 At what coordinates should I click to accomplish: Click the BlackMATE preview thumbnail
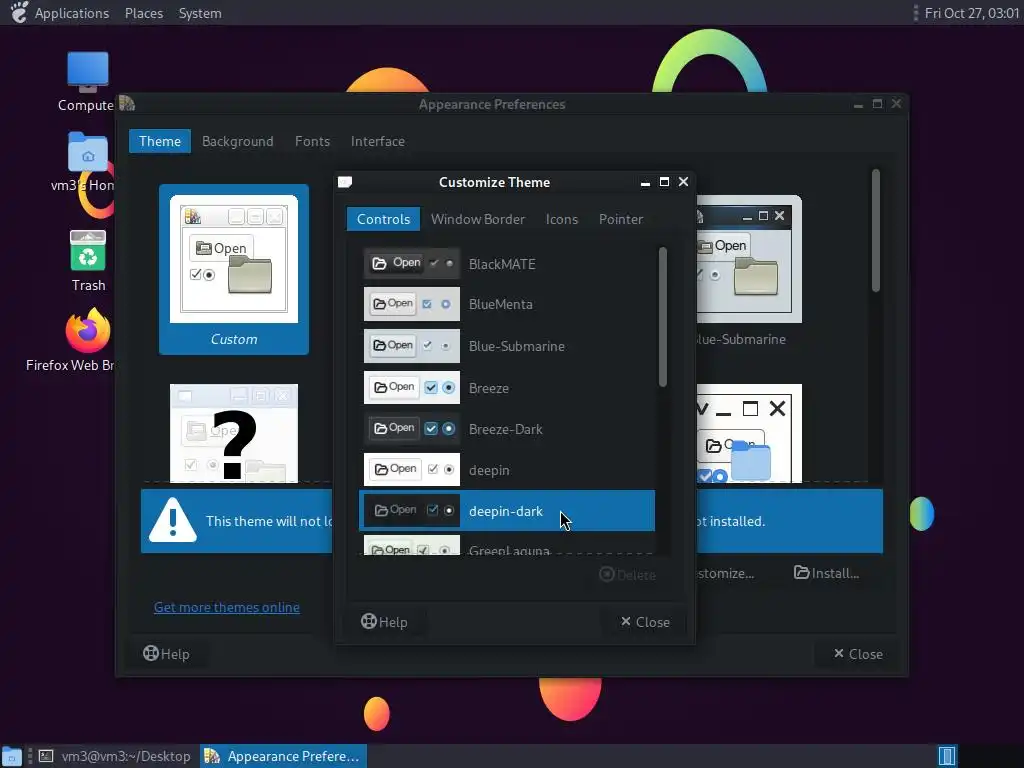click(411, 263)
